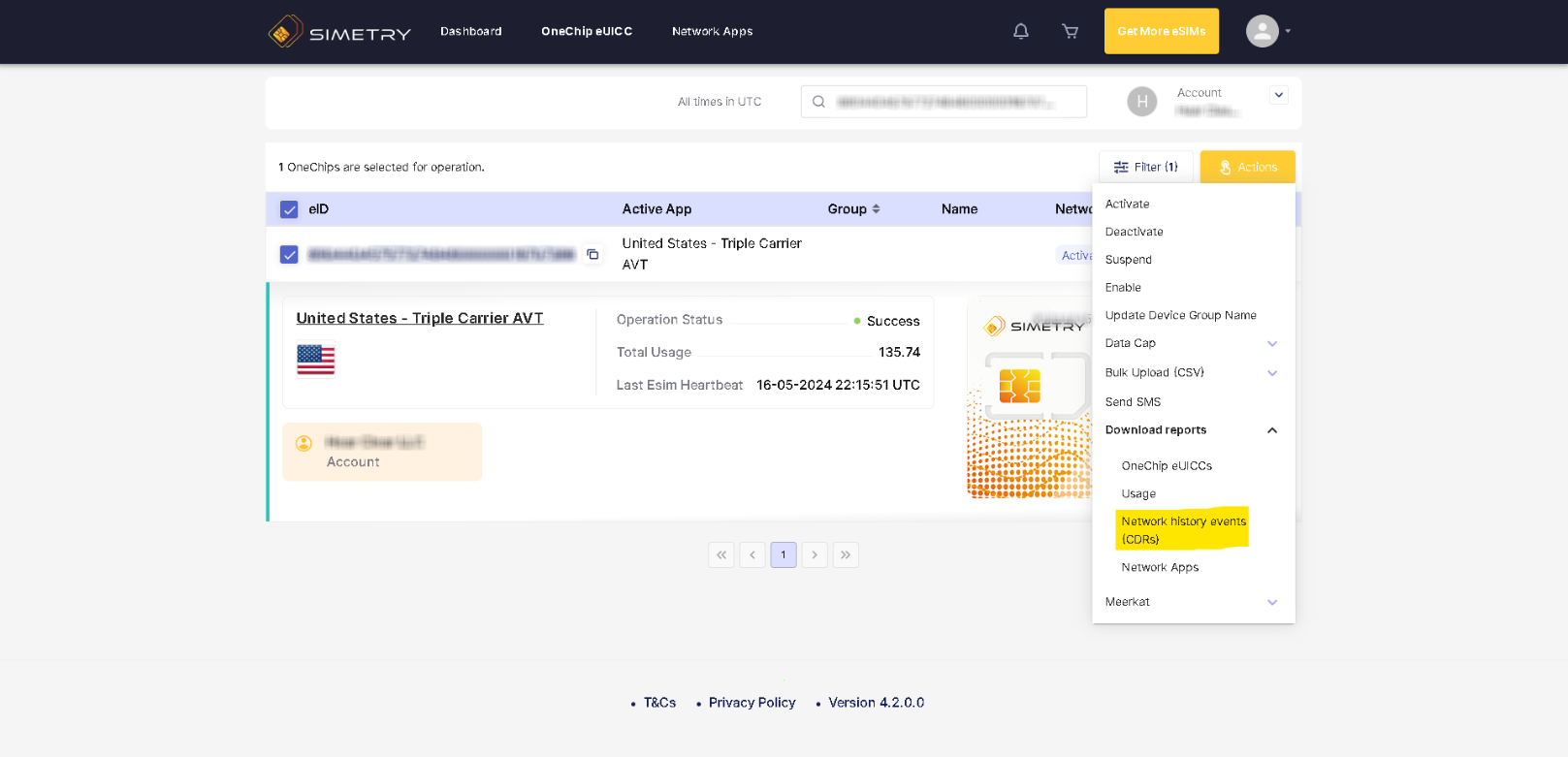Click the Simetry logo
The width and height of the screenshot is (1568, 757).
click(339, 32)
